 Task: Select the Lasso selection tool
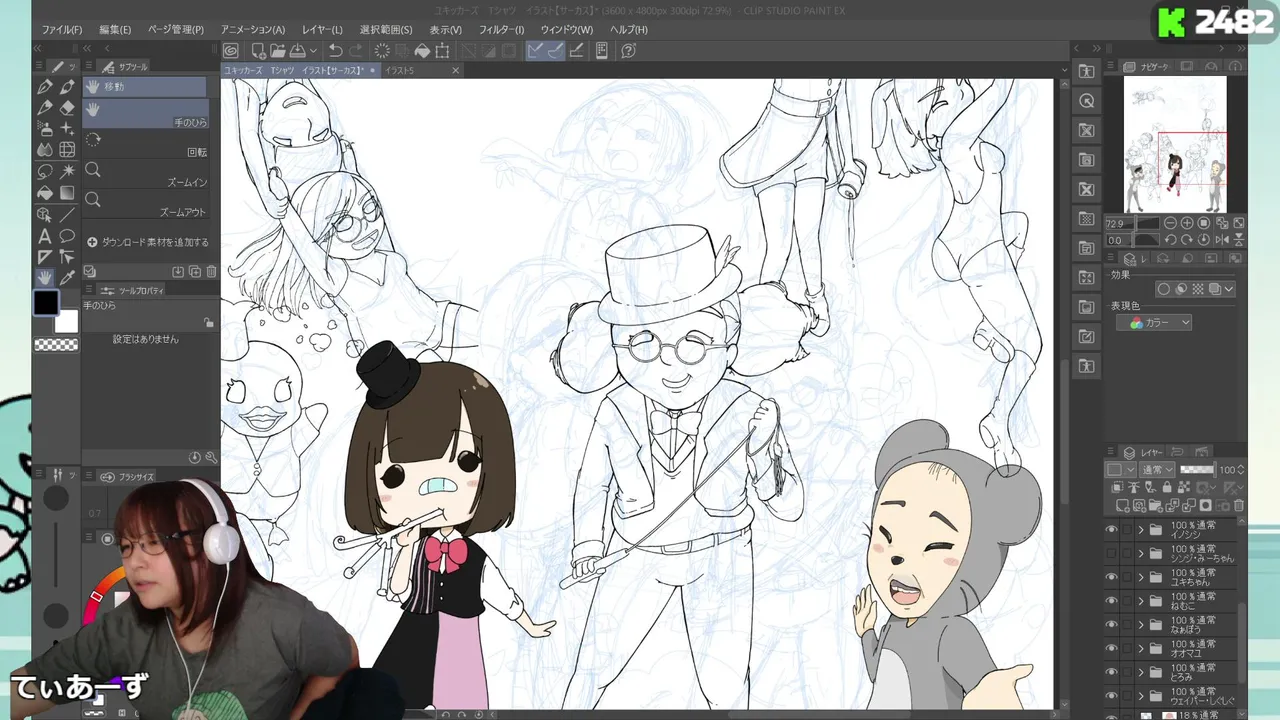click(45, 171)
